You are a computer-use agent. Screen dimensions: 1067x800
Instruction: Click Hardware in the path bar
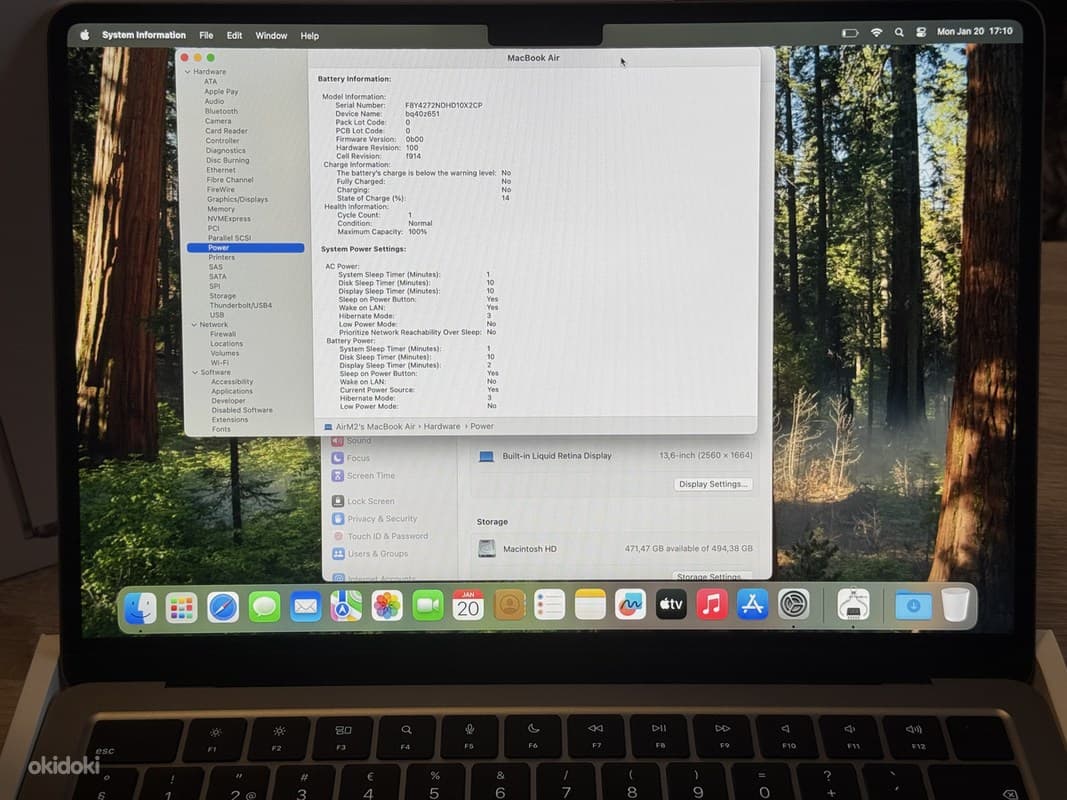(x=442, y=427)
